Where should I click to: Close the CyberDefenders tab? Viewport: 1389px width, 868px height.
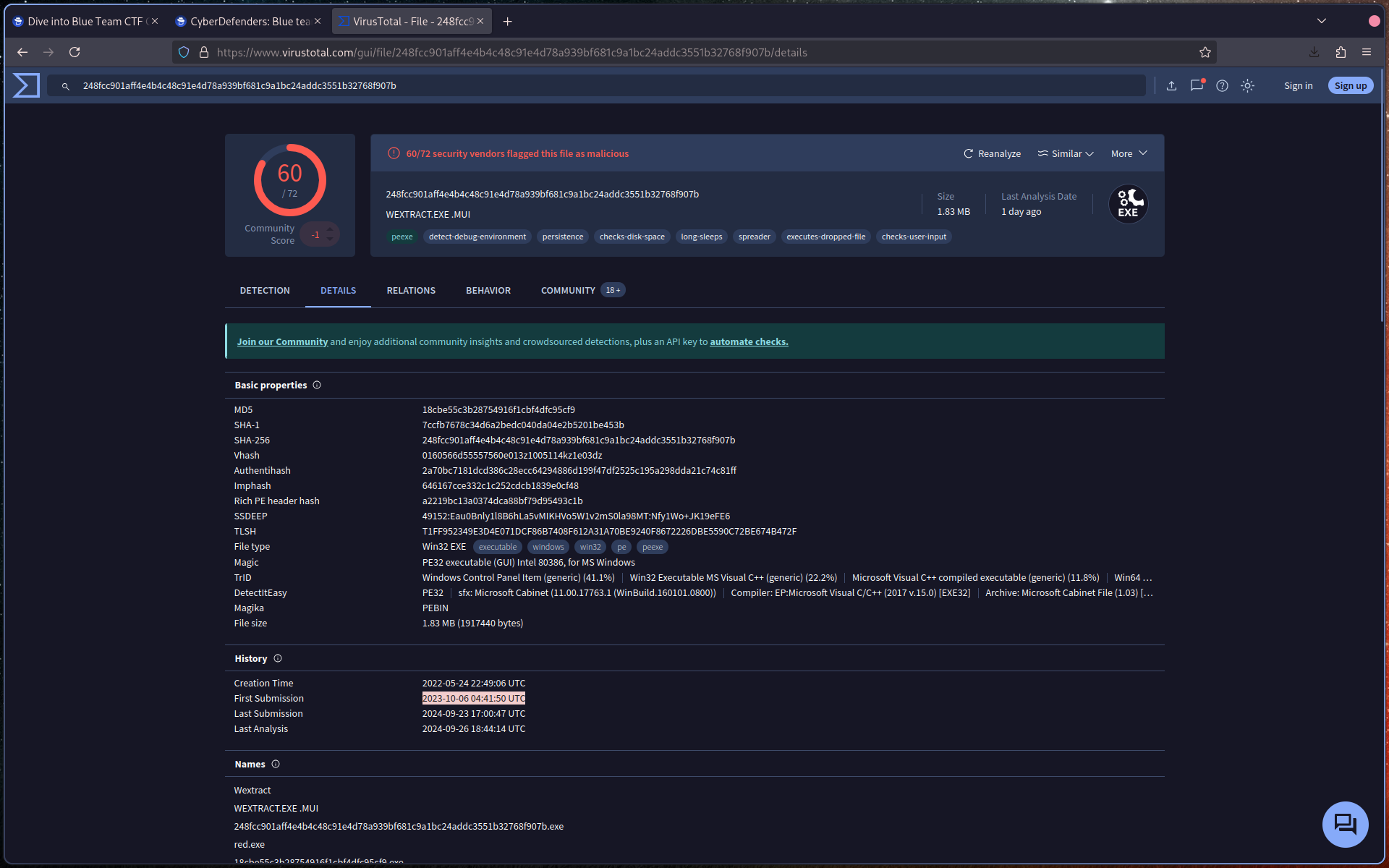(x=318, y=22)
